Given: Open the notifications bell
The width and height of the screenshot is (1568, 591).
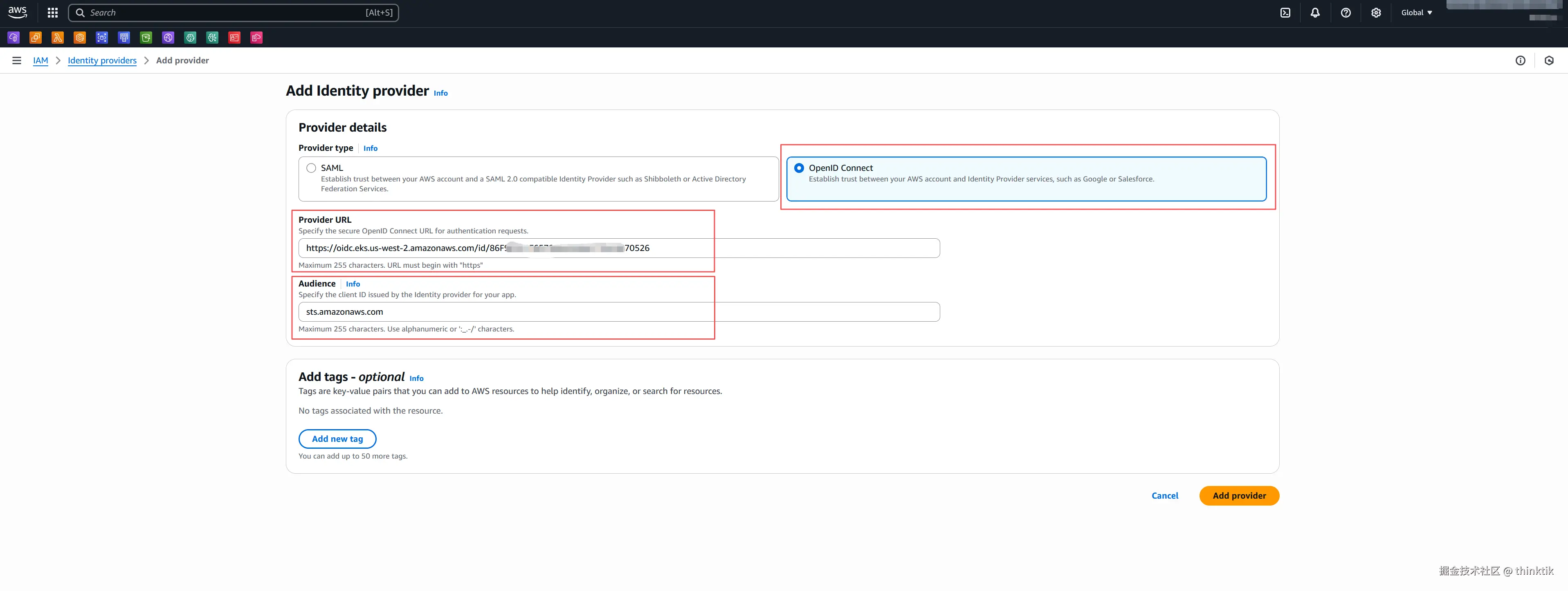Looking at the screenshot, I should 1315,13.
